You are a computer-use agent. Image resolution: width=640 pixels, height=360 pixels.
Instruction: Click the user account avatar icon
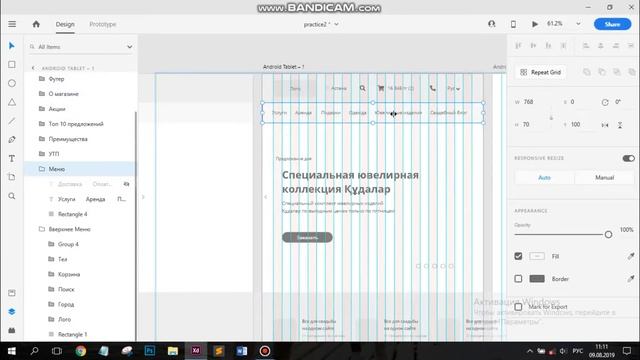pyautogui.click(x=492, y=24)
